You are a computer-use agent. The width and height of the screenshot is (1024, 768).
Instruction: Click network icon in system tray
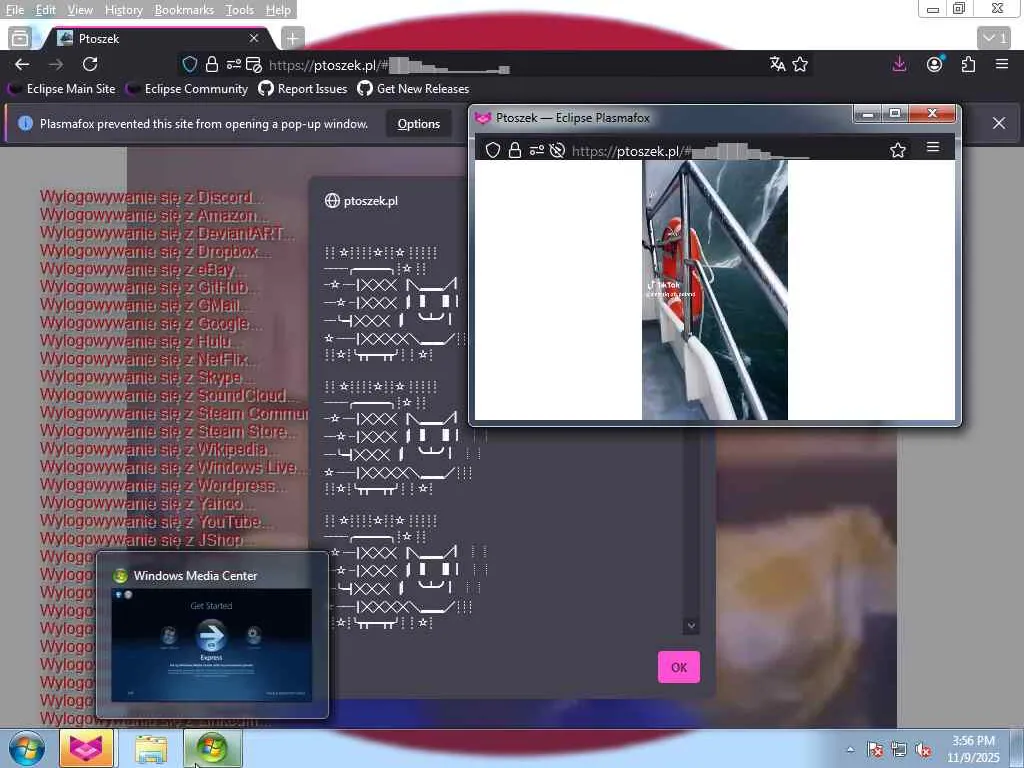point(899,750)
